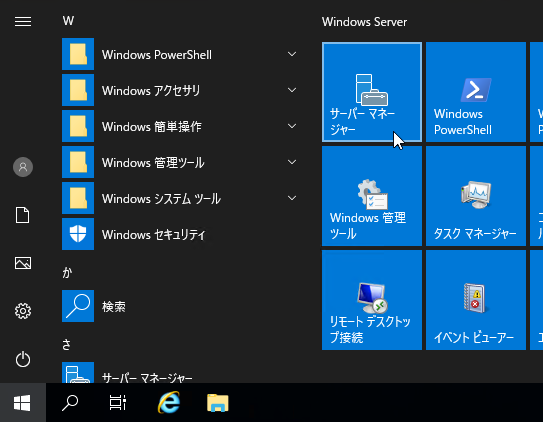Screen dimensions: 543x422
Task: Launch Internet Explorer from the taskbar
Action: [169, 403]
